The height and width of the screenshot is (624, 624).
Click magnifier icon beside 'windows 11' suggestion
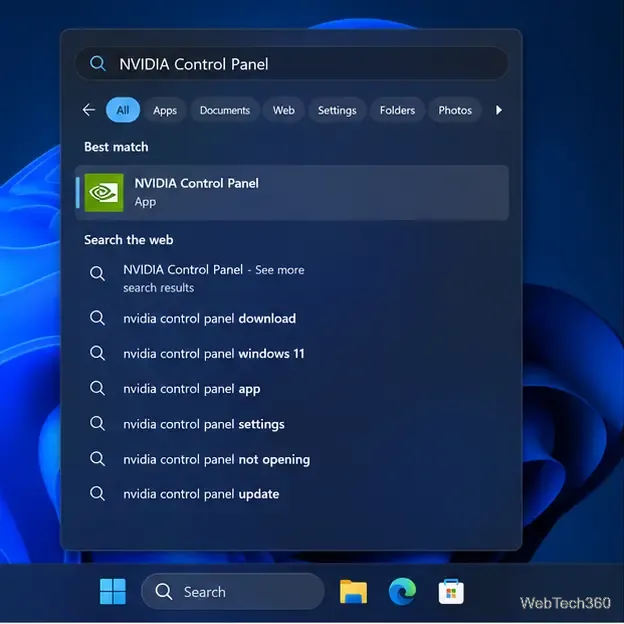pyautogui.click(x=97, y=353)
